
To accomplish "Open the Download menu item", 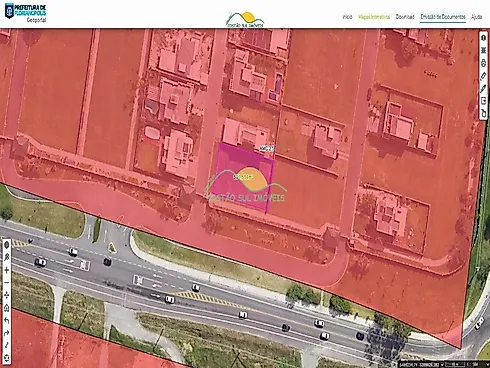I will [x=405, y=17].
